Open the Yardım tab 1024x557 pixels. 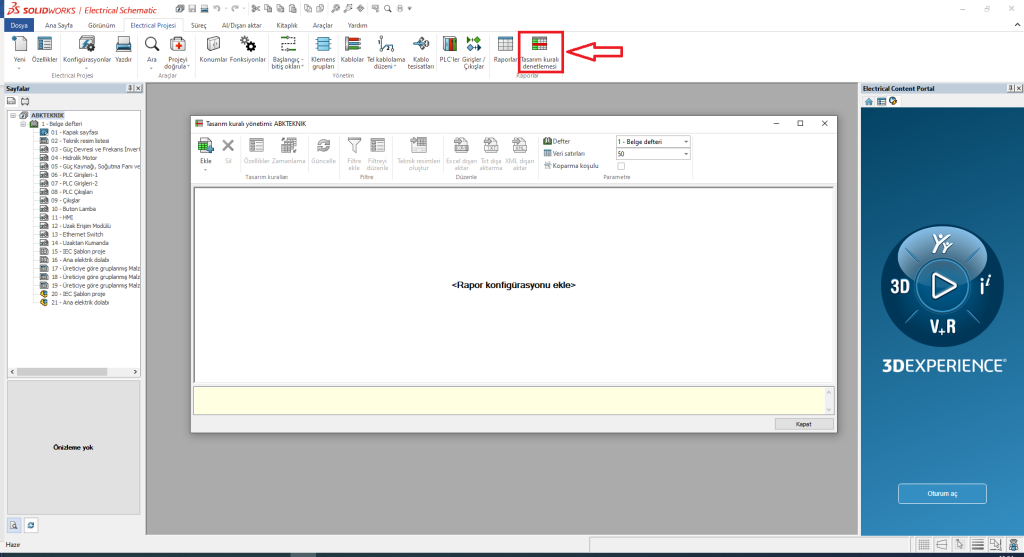pos(357,25)
